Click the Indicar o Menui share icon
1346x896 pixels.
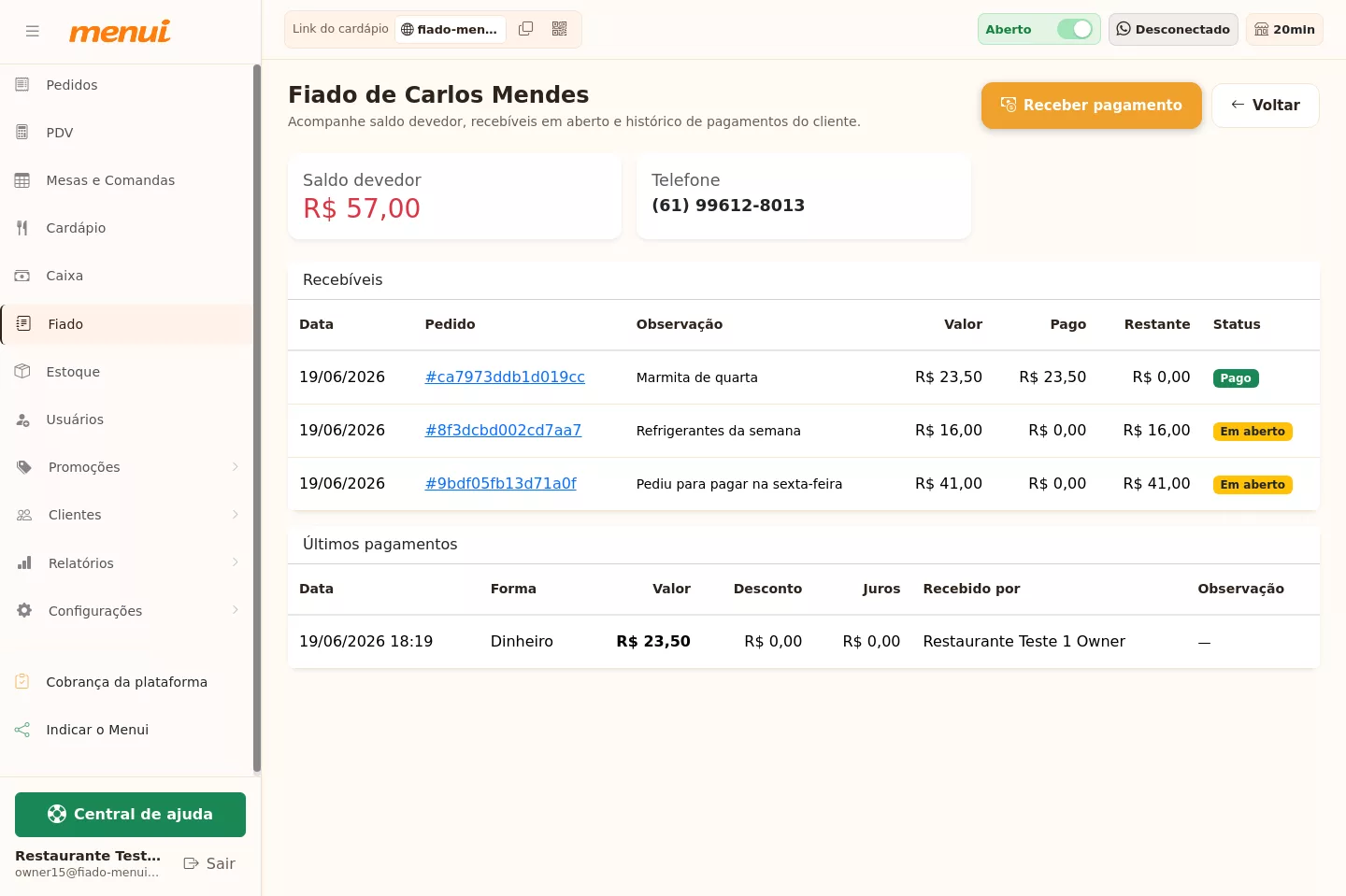tap(22, 730)
